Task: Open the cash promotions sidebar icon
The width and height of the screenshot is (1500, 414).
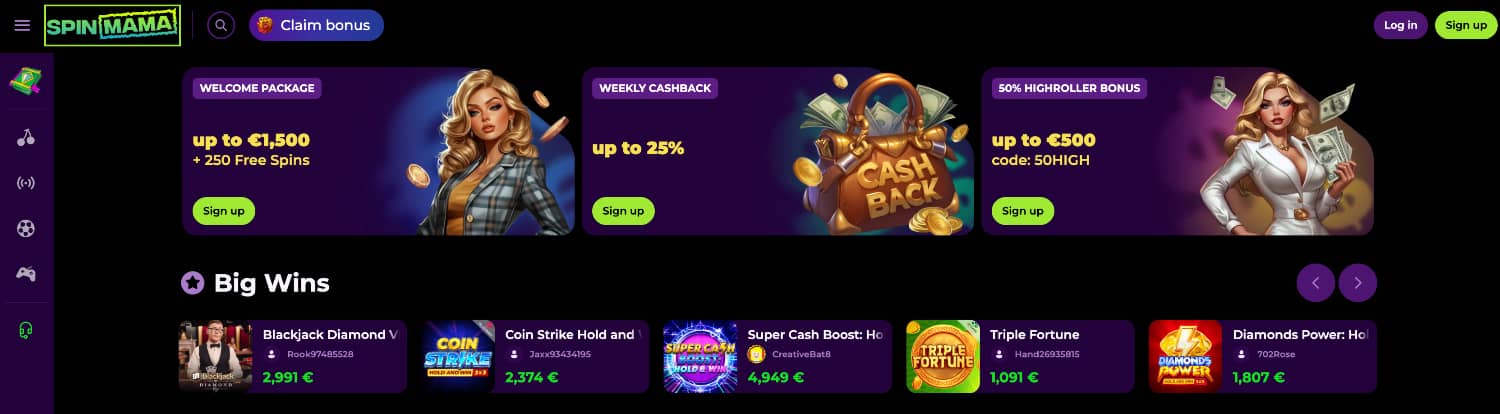Action: pos(26,82)
